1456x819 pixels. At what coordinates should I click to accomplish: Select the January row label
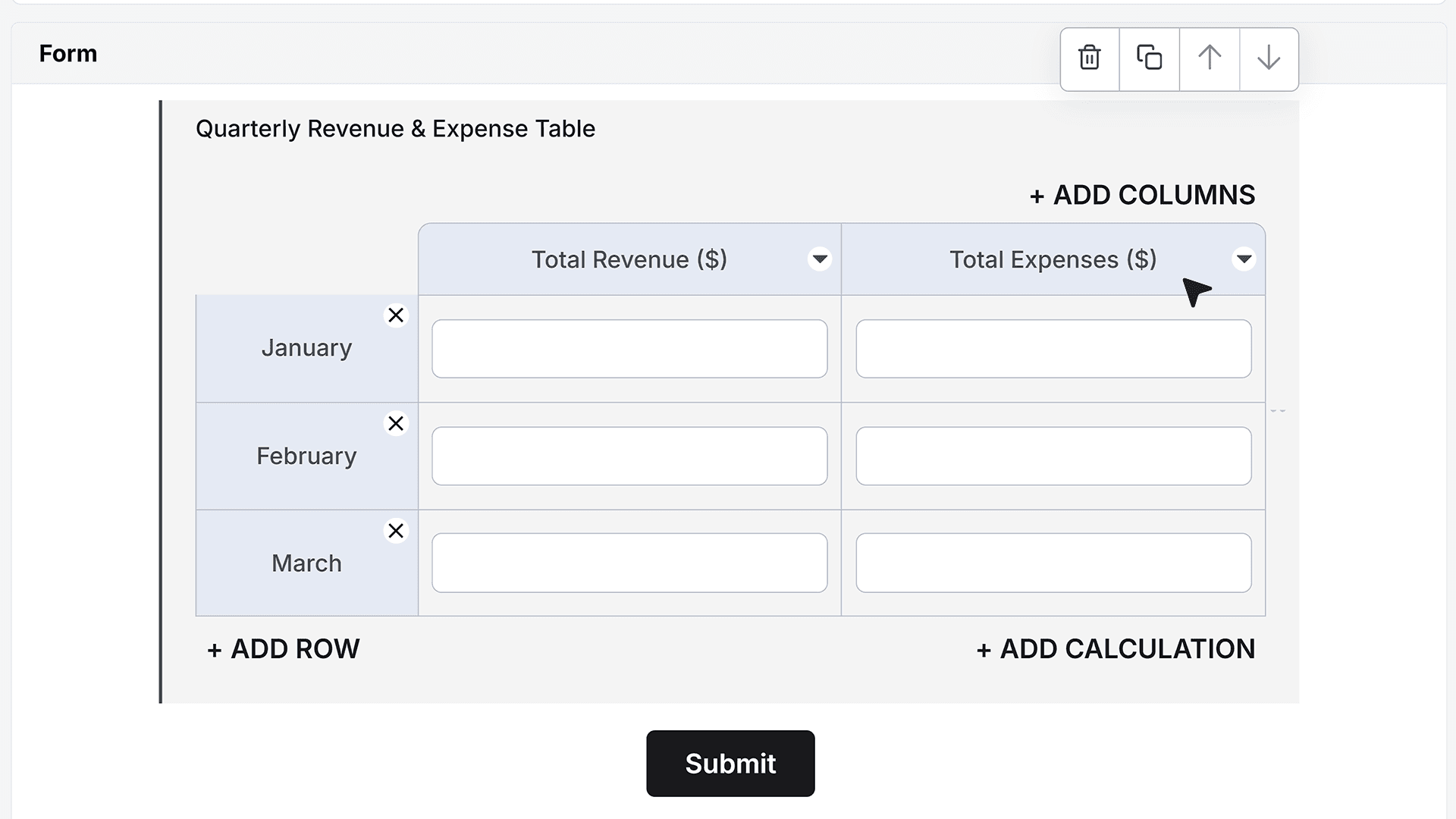tap(306, 348)
